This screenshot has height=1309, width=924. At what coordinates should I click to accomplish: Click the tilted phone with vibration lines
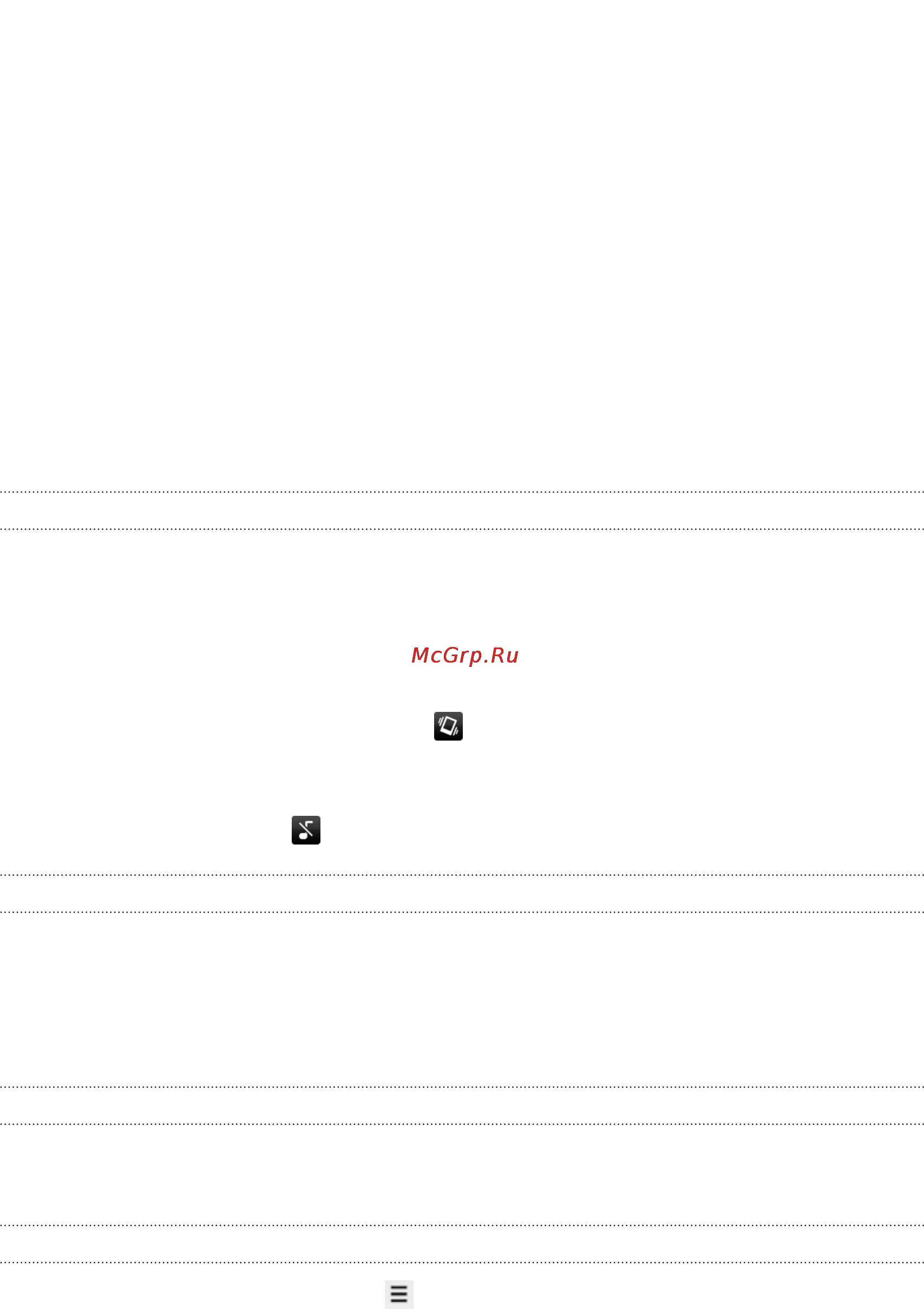[448, 726]
